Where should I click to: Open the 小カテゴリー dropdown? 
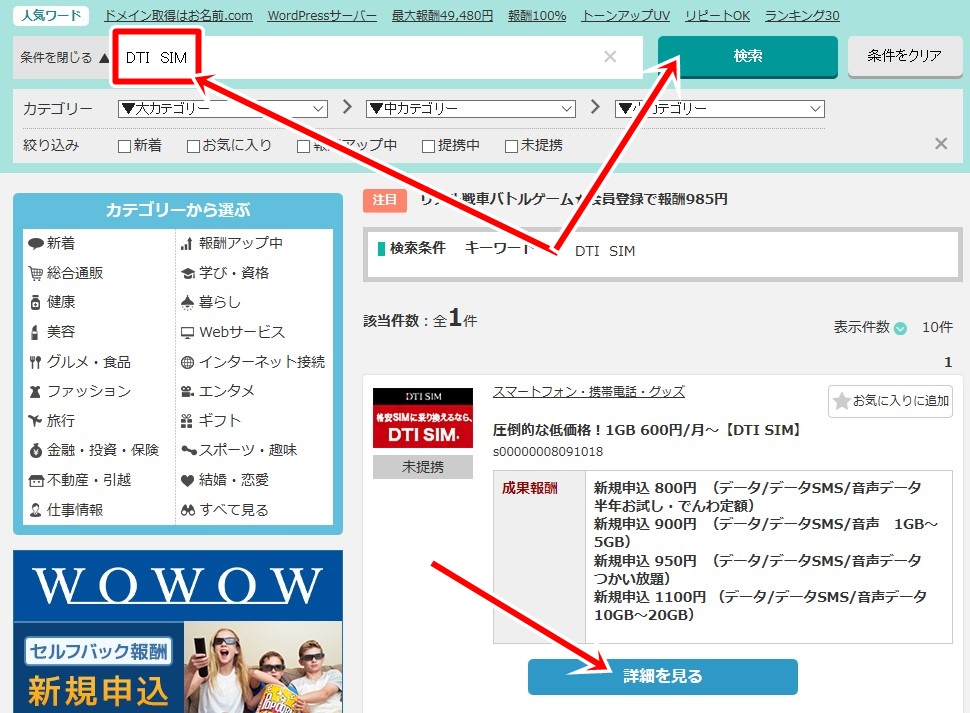pos(719,109)
